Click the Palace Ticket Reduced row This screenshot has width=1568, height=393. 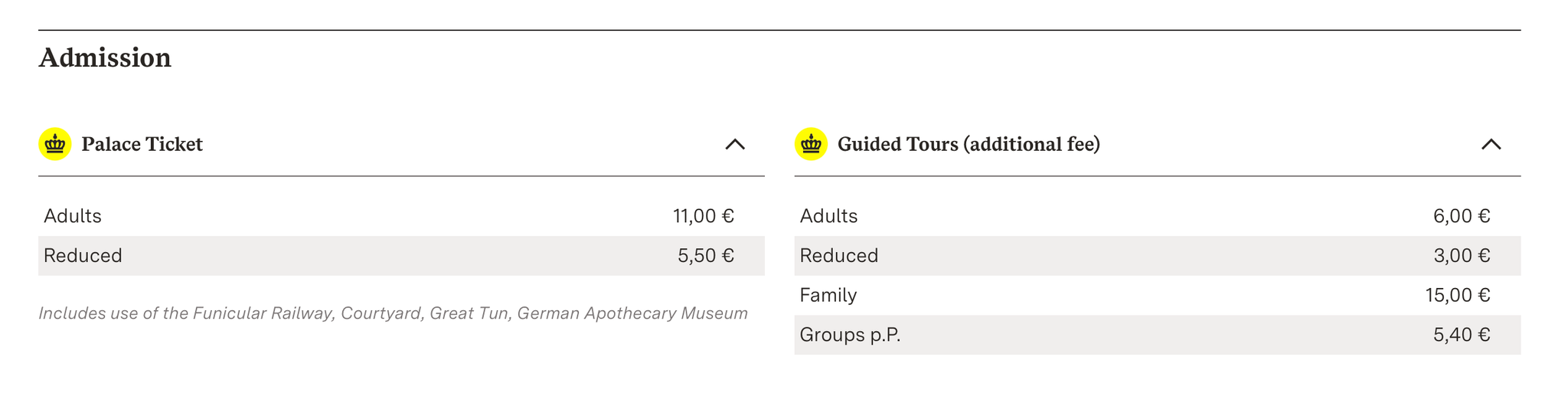tap(401, 256)
